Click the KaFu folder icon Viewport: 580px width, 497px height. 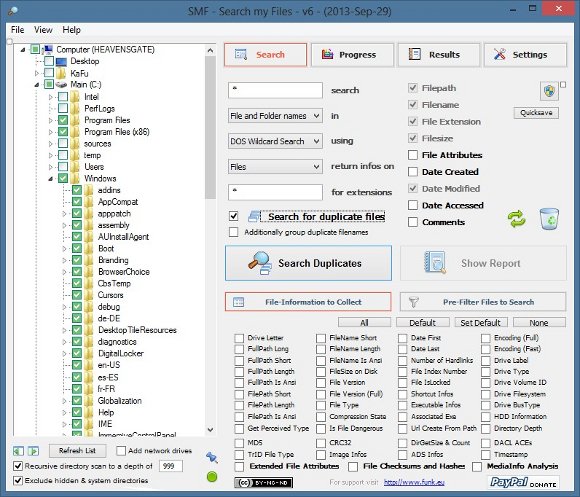(x=61, y=73)
